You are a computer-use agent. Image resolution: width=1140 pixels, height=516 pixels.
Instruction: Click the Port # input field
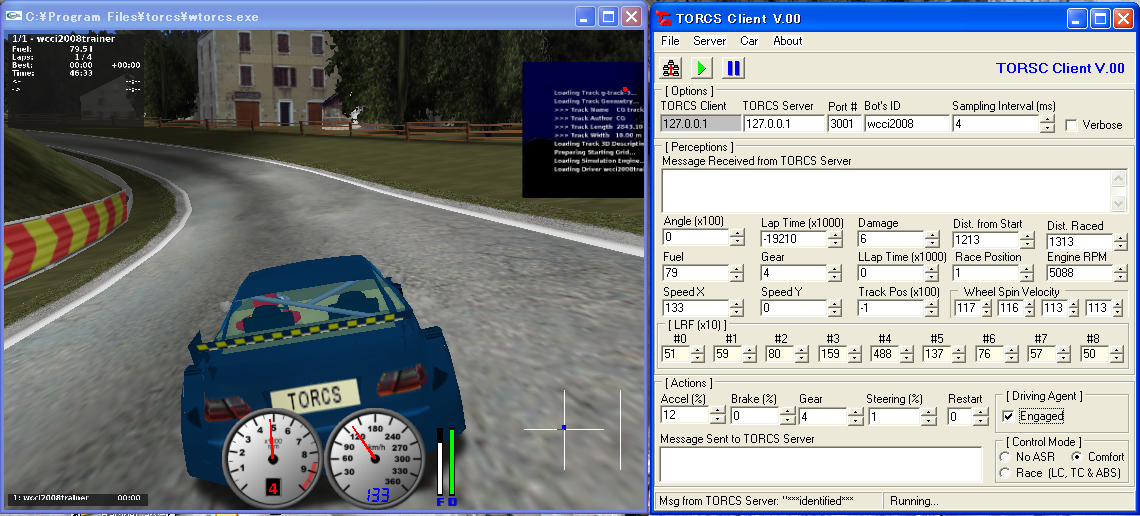click(842, 124)
